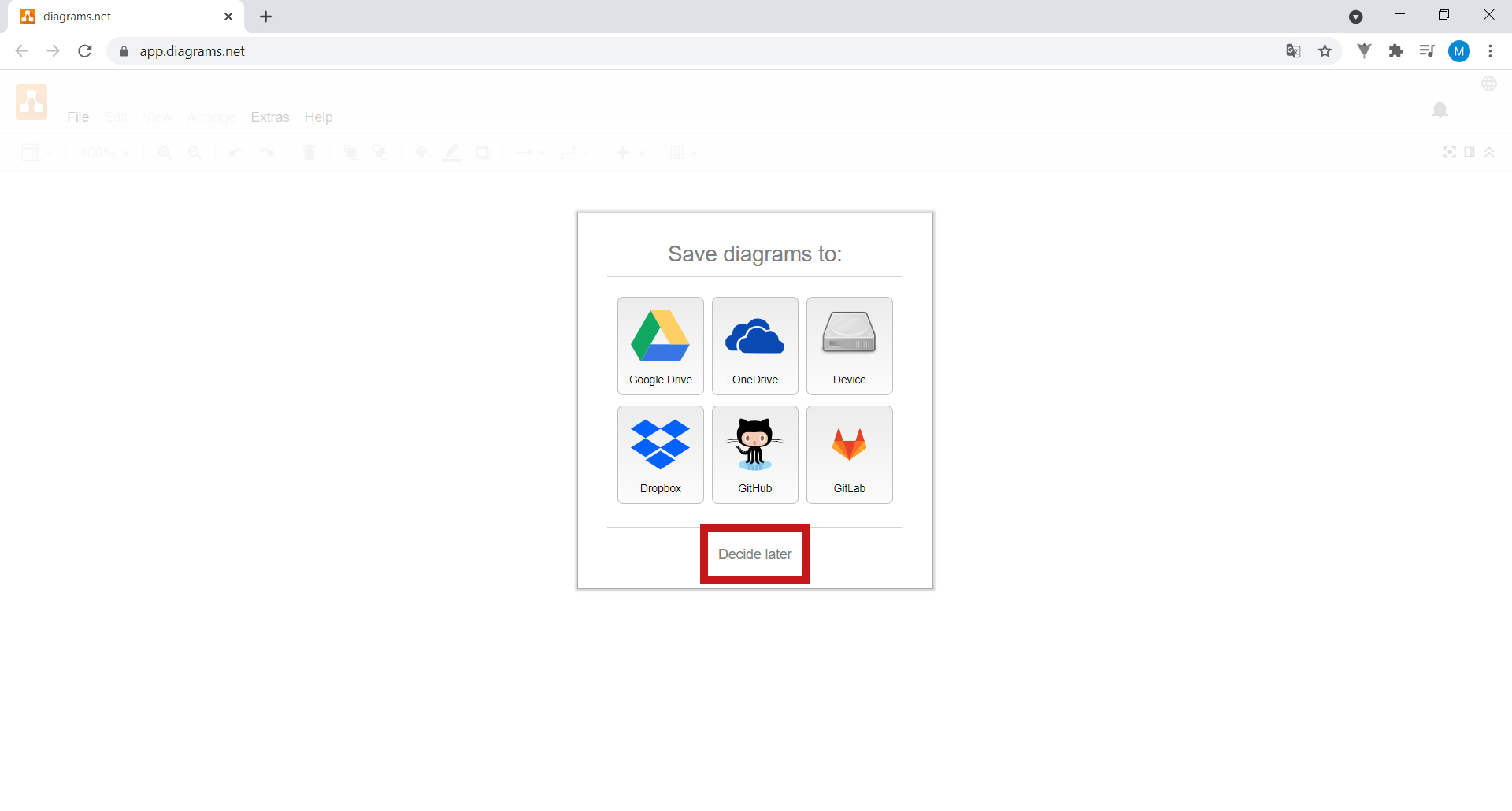Click the delete trash icon
The image size is (1512, 811).
click(x=309, y=153)
